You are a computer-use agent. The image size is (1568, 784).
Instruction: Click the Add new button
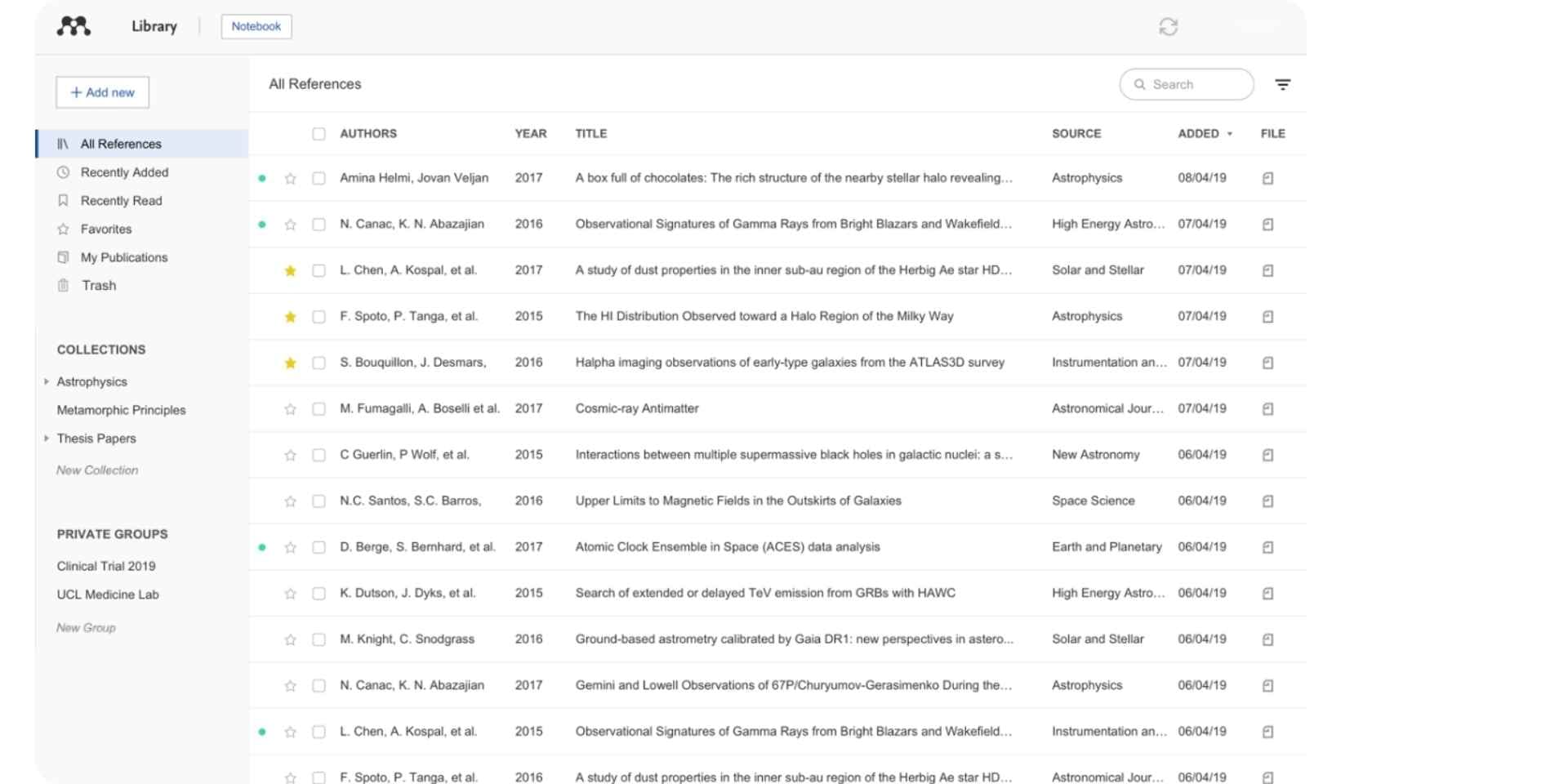(x=102, y=92)
